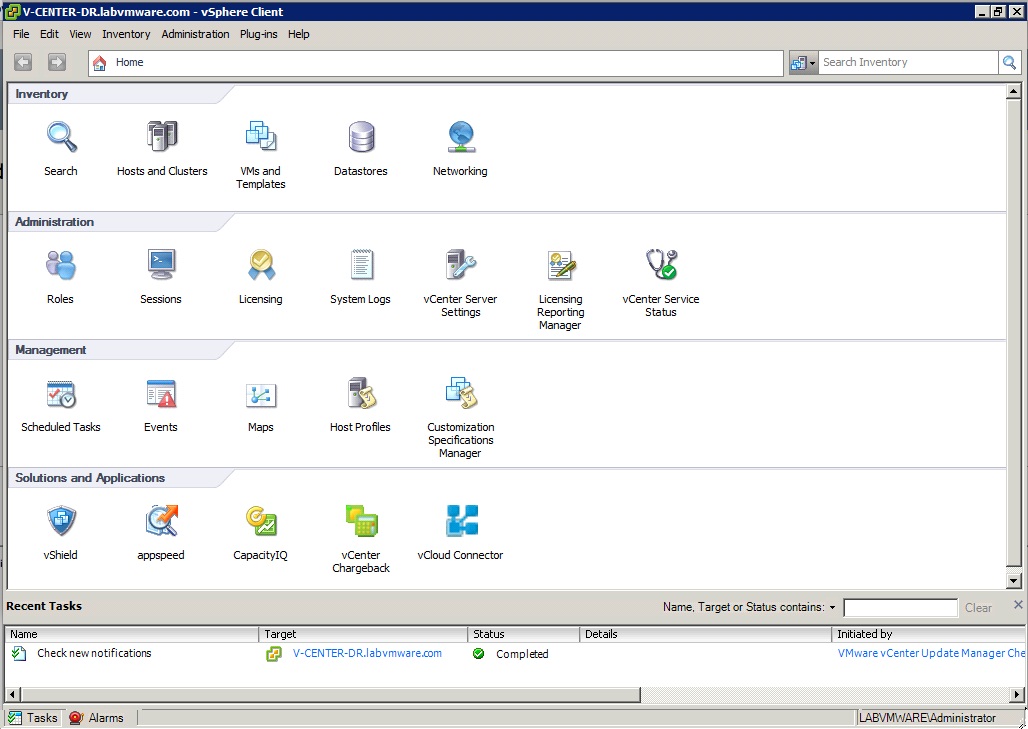Launch CapacityIQ
The image size is (1028, 729).
click(261, 521)
